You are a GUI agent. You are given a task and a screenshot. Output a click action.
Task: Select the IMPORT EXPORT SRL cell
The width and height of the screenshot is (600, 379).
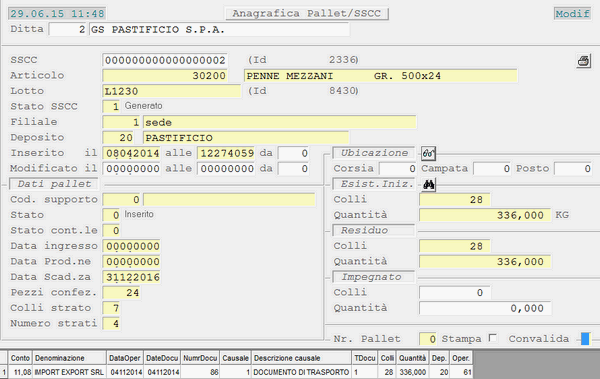pyautogui.click(x=69, y=372)
